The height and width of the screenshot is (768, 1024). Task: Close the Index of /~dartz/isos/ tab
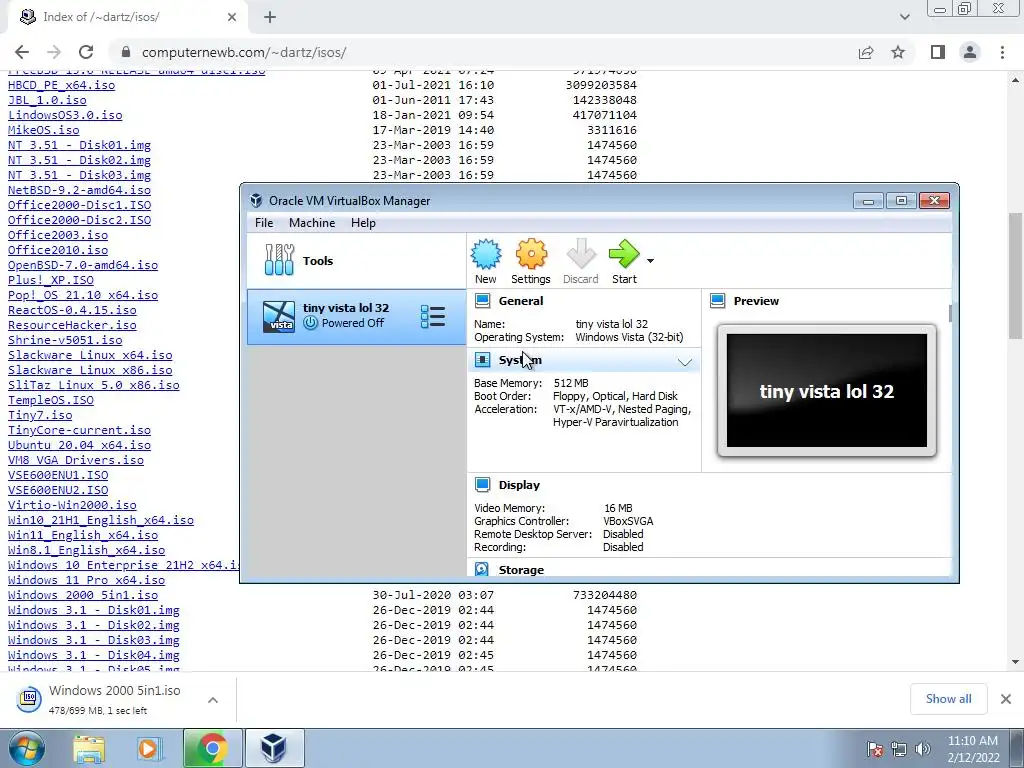coord(232,18)
